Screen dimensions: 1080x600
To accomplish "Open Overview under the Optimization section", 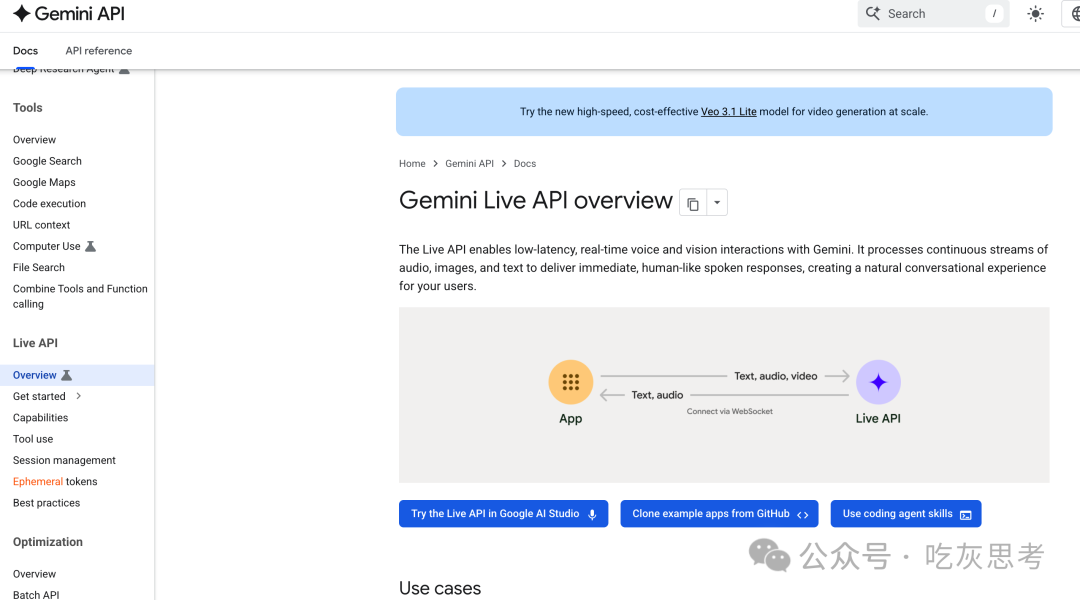I will 34,575.
